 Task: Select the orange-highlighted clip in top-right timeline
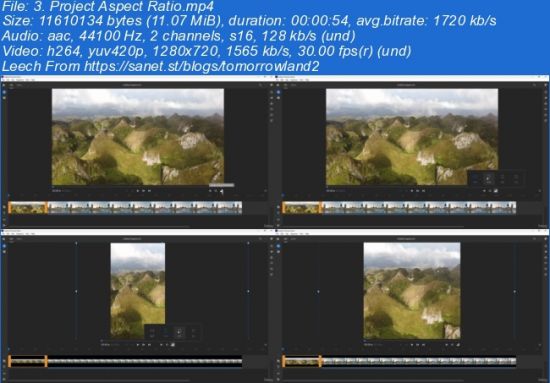pyautogui.click(x=302, y=208)
